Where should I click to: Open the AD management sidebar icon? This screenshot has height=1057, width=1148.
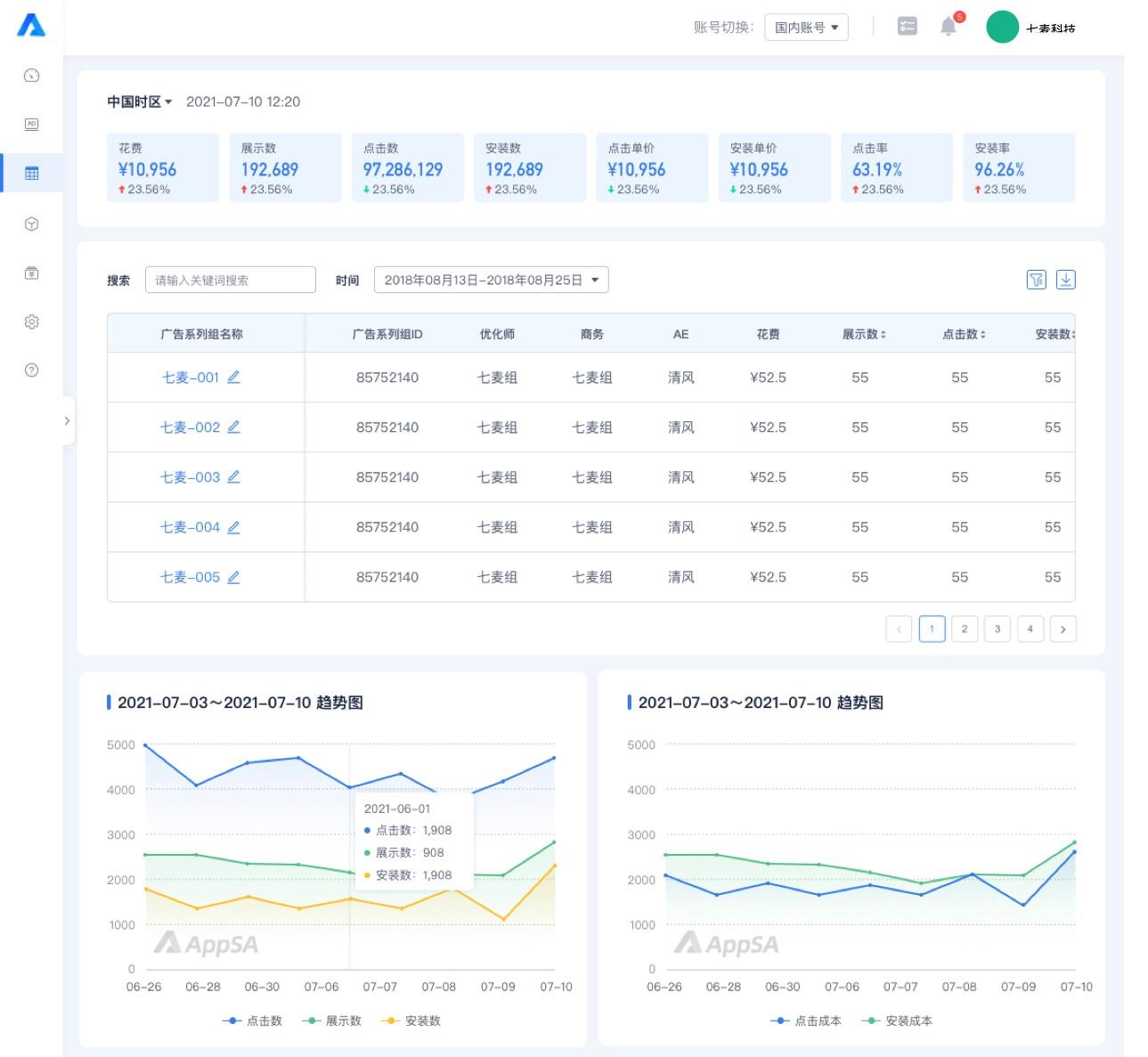pyautogui.click(x=31, y=125)
